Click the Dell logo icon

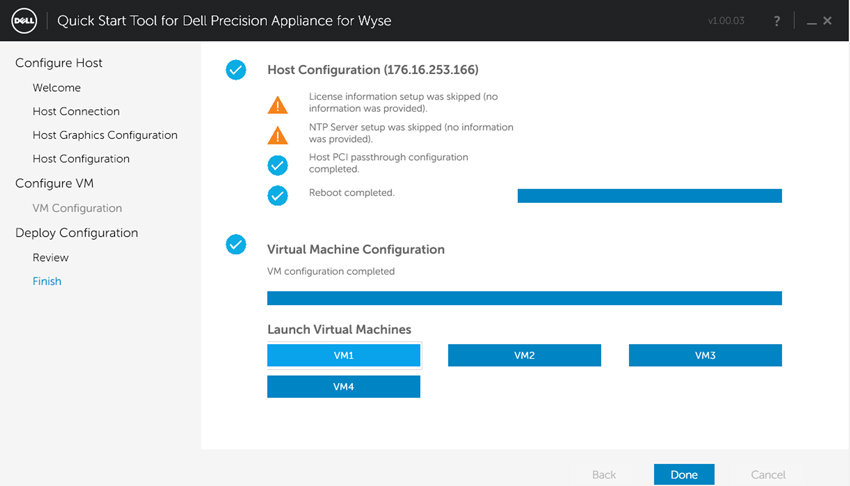[24, 21]
